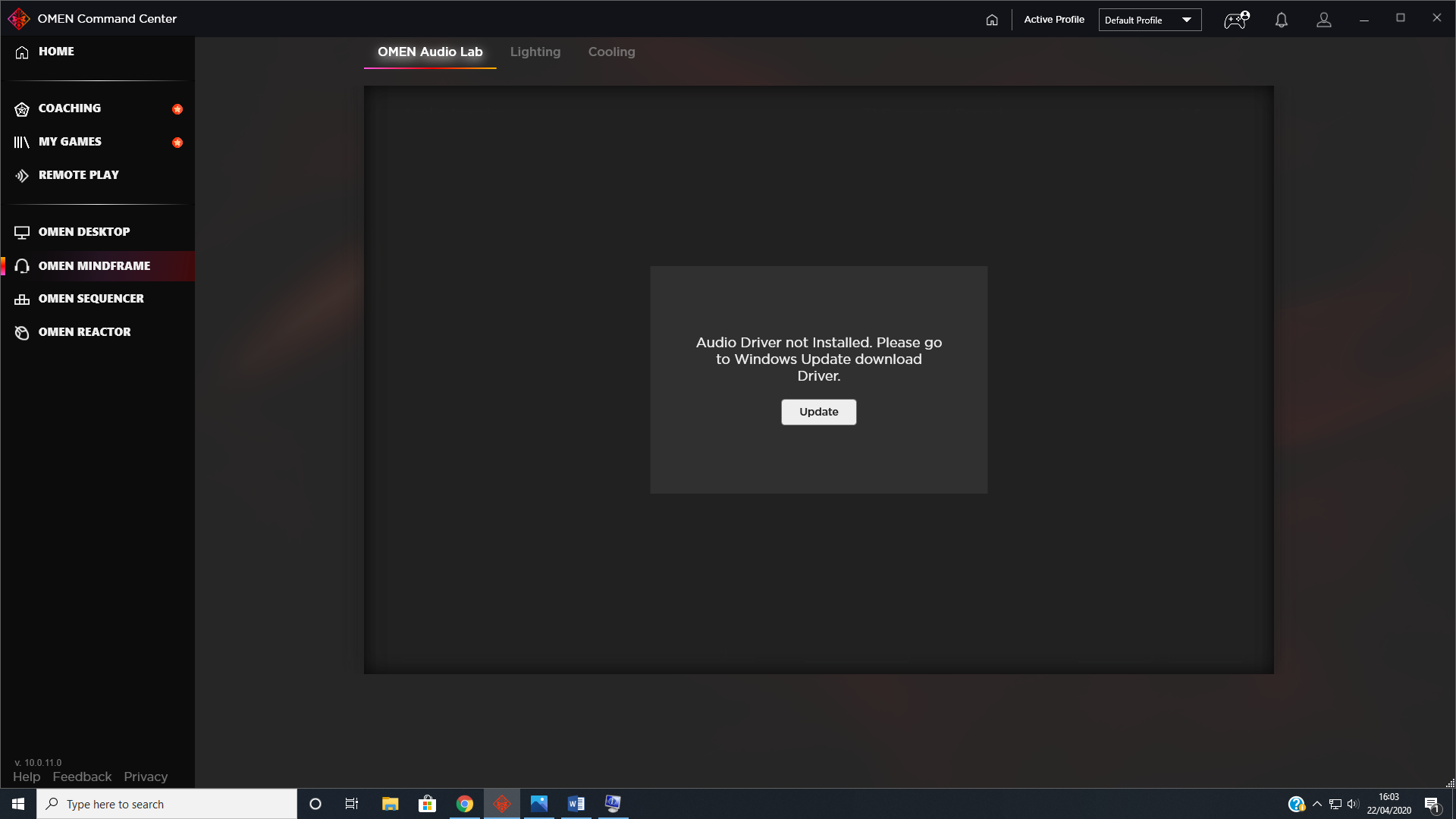Expand the Default Profile dropdown
Viewport: 1456px width, 819px height.
(1150, 20)
